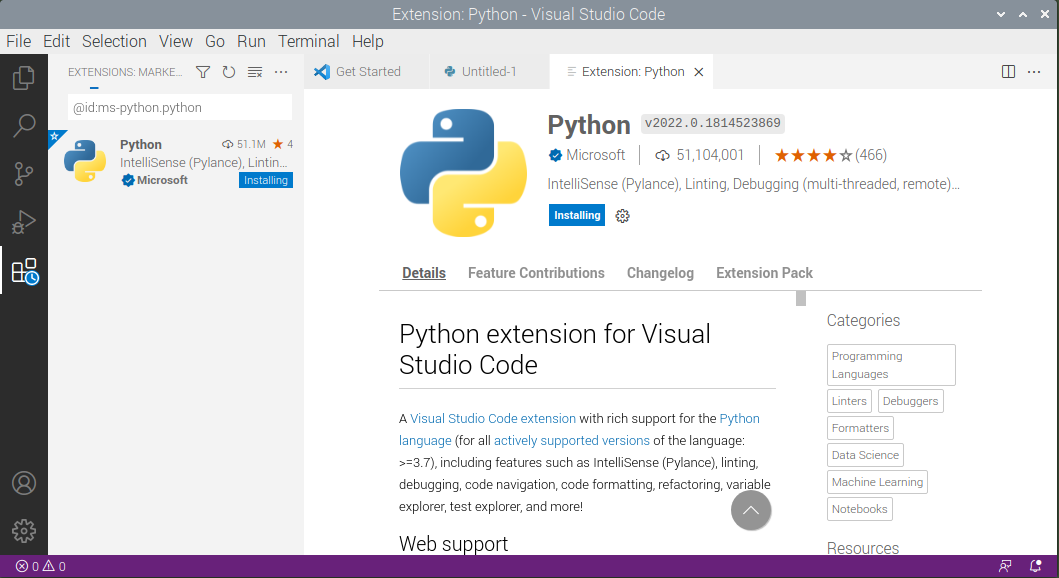Image resolution: width=1059 pixels, height=578 pixels.
Task: Select the Debuggers category
Action: click(910, 401)
